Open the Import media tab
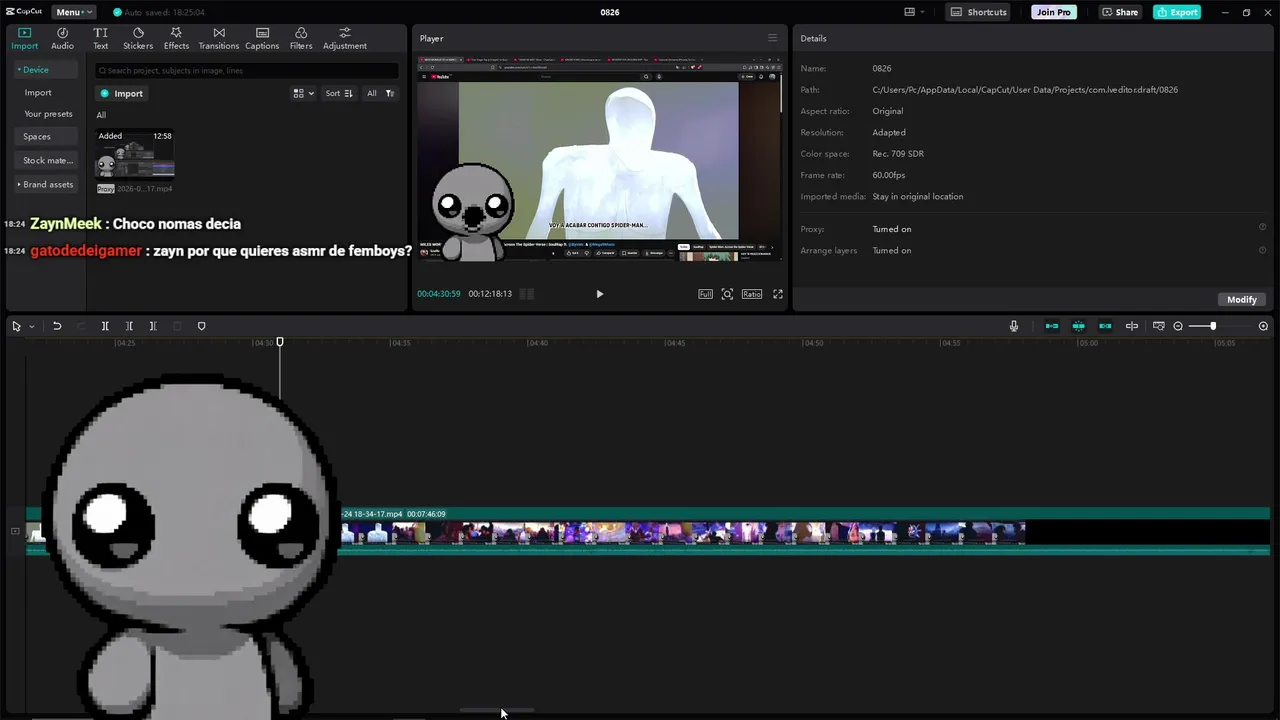The width and height of the screenshot is (1280, 720). pos(24,39)
